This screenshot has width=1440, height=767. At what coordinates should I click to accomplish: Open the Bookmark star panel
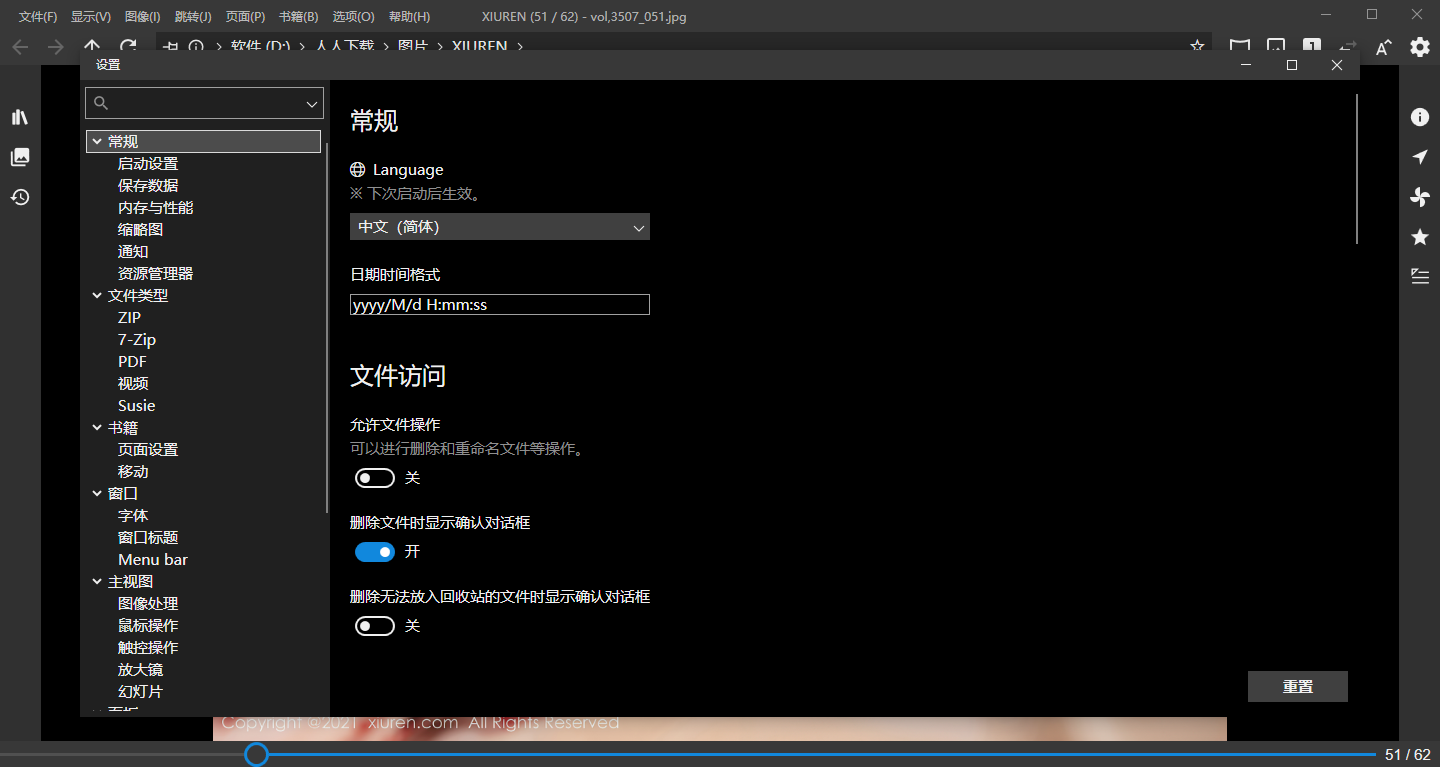(x=1419, y=237)
